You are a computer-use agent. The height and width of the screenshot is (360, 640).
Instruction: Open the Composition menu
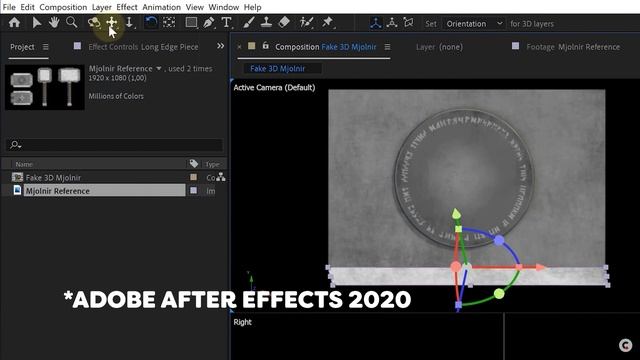point(63,7)
